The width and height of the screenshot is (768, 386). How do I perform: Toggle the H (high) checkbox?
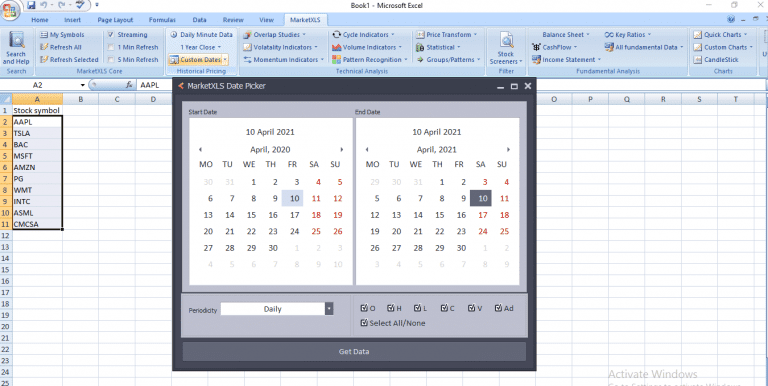390,308
